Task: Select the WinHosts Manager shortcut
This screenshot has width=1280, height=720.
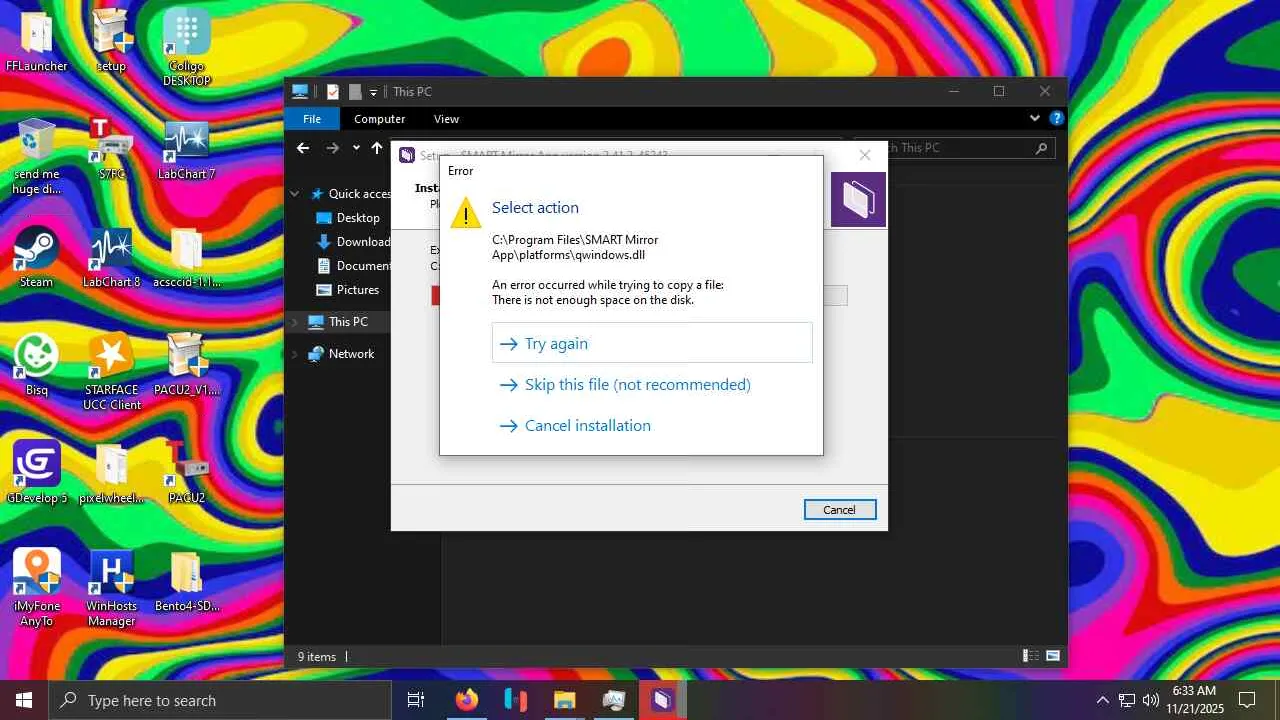Action: [x=111, y=589]
